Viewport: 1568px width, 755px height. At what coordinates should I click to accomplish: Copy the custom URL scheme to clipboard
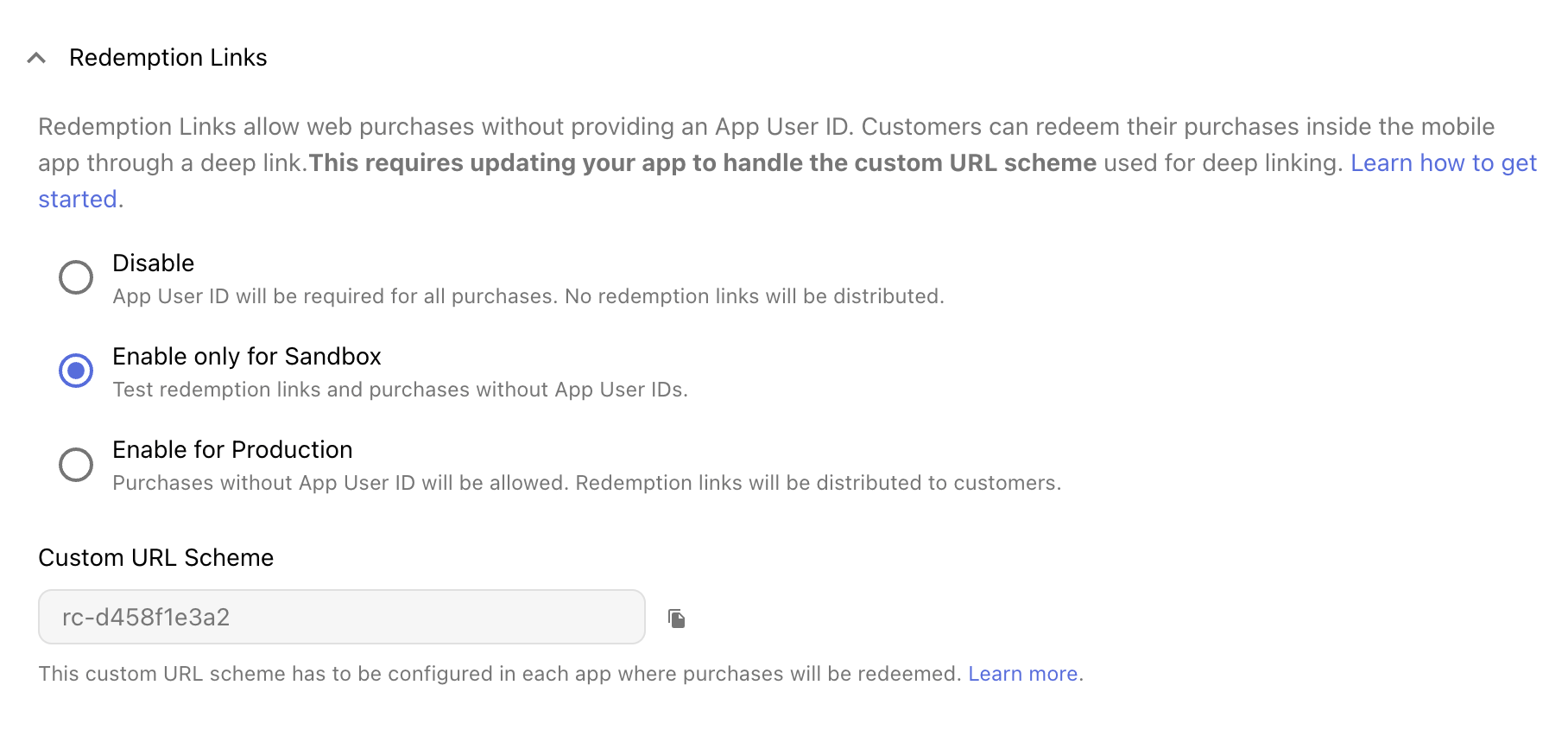point(676,619)
